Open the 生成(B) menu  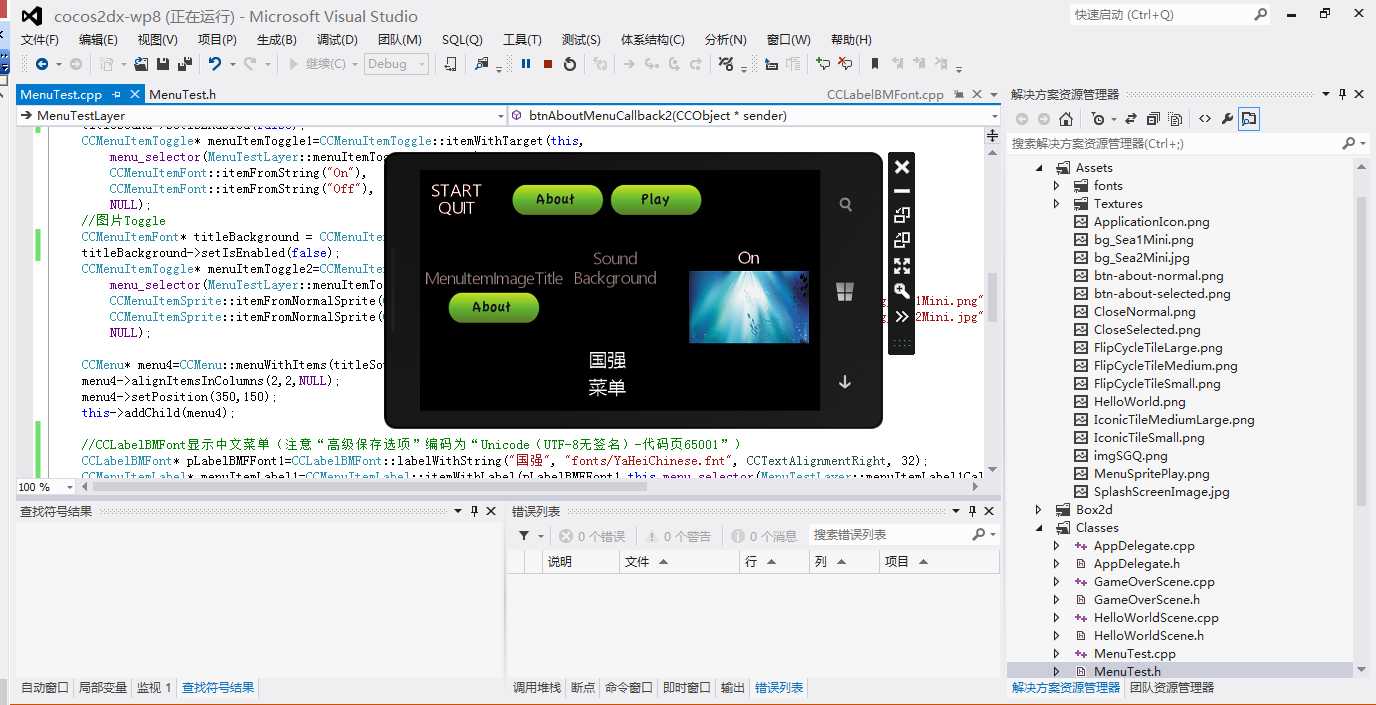coord(277,39)
